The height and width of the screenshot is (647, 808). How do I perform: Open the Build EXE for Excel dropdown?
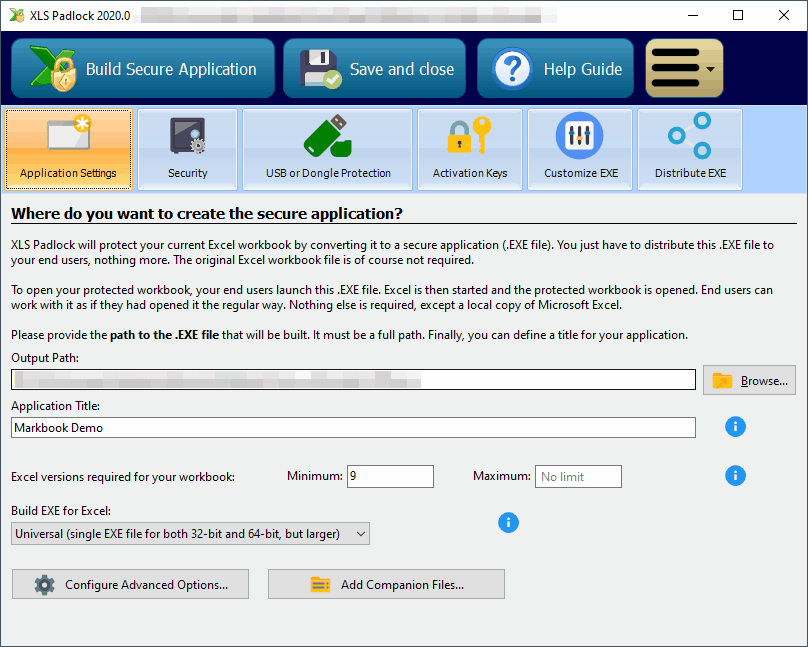point(189,533)
